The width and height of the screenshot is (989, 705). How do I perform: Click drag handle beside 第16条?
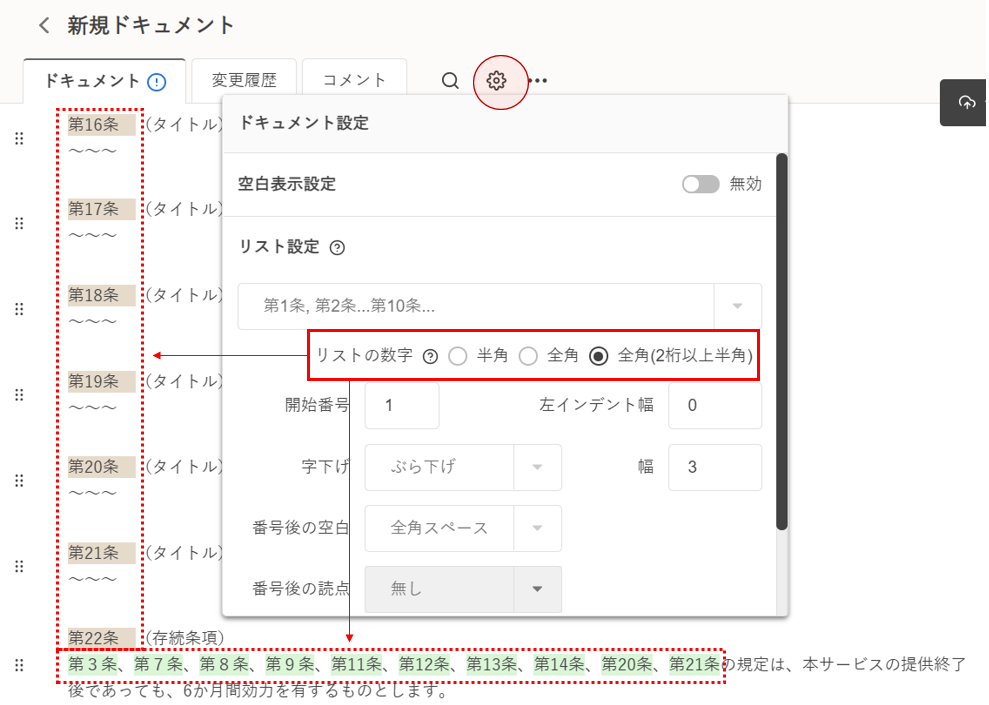pyautogui.click(x=18, y=139)
